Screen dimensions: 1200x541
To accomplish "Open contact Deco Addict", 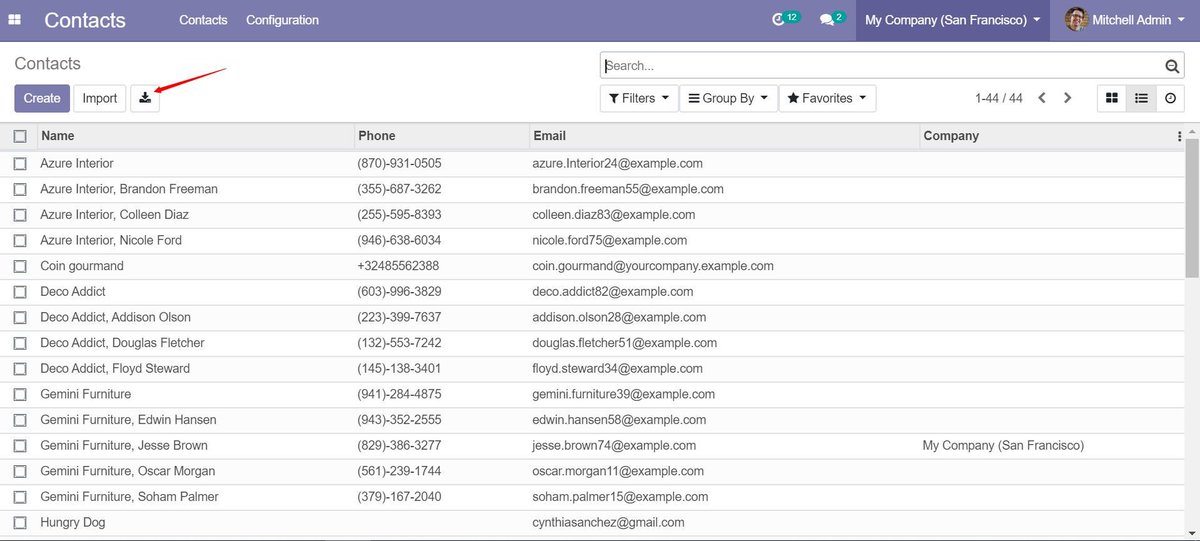I will click(73, 292).
